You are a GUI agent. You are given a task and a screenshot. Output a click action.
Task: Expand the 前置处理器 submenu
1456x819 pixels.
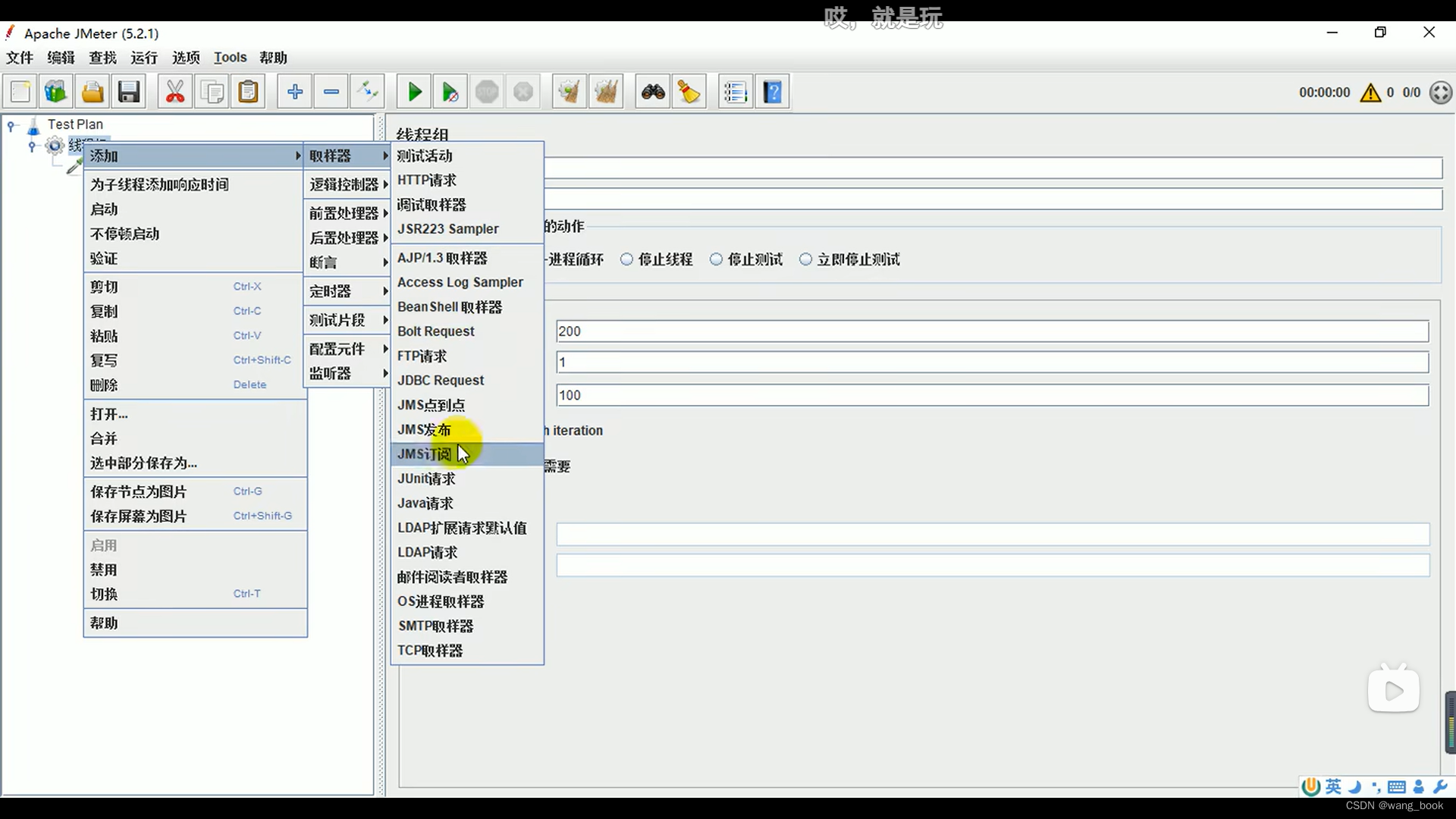point(347,213)
